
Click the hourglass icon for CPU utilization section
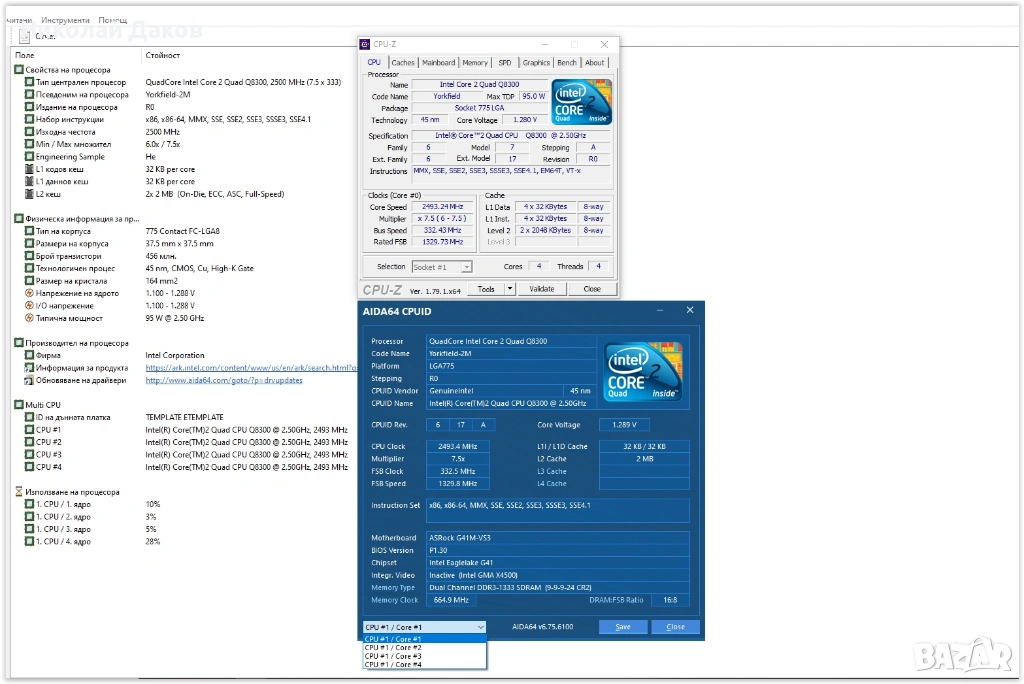19,492
